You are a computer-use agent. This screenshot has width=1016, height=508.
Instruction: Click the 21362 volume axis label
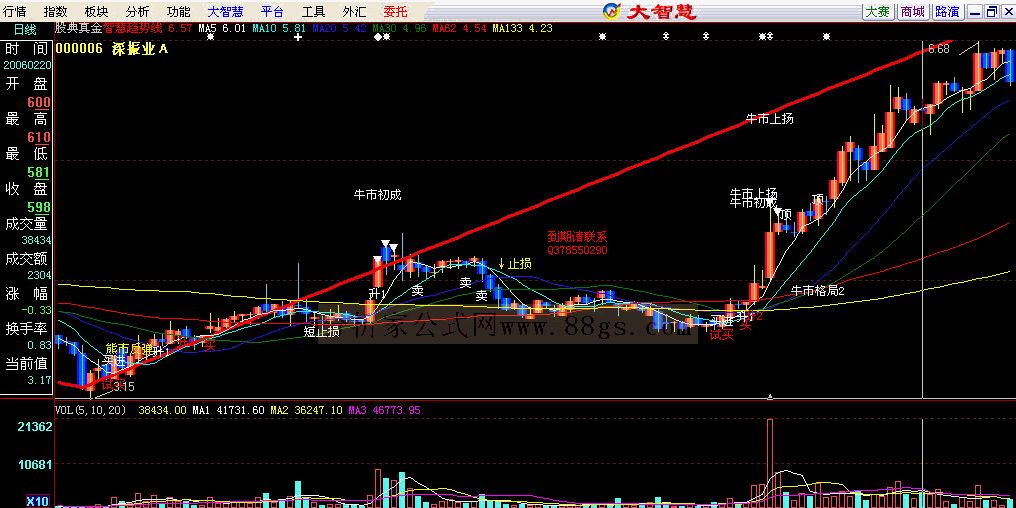pyautogui.click(x=36, y=428)
